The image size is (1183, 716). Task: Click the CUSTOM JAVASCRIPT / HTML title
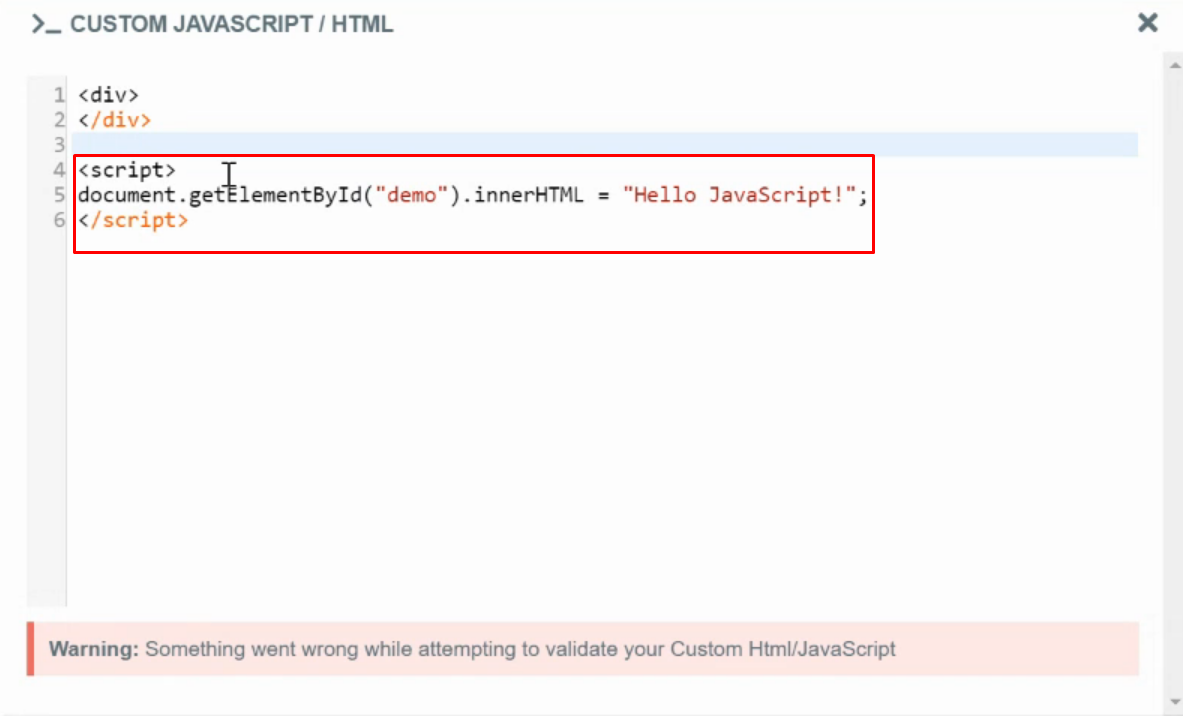pos(232,24)
